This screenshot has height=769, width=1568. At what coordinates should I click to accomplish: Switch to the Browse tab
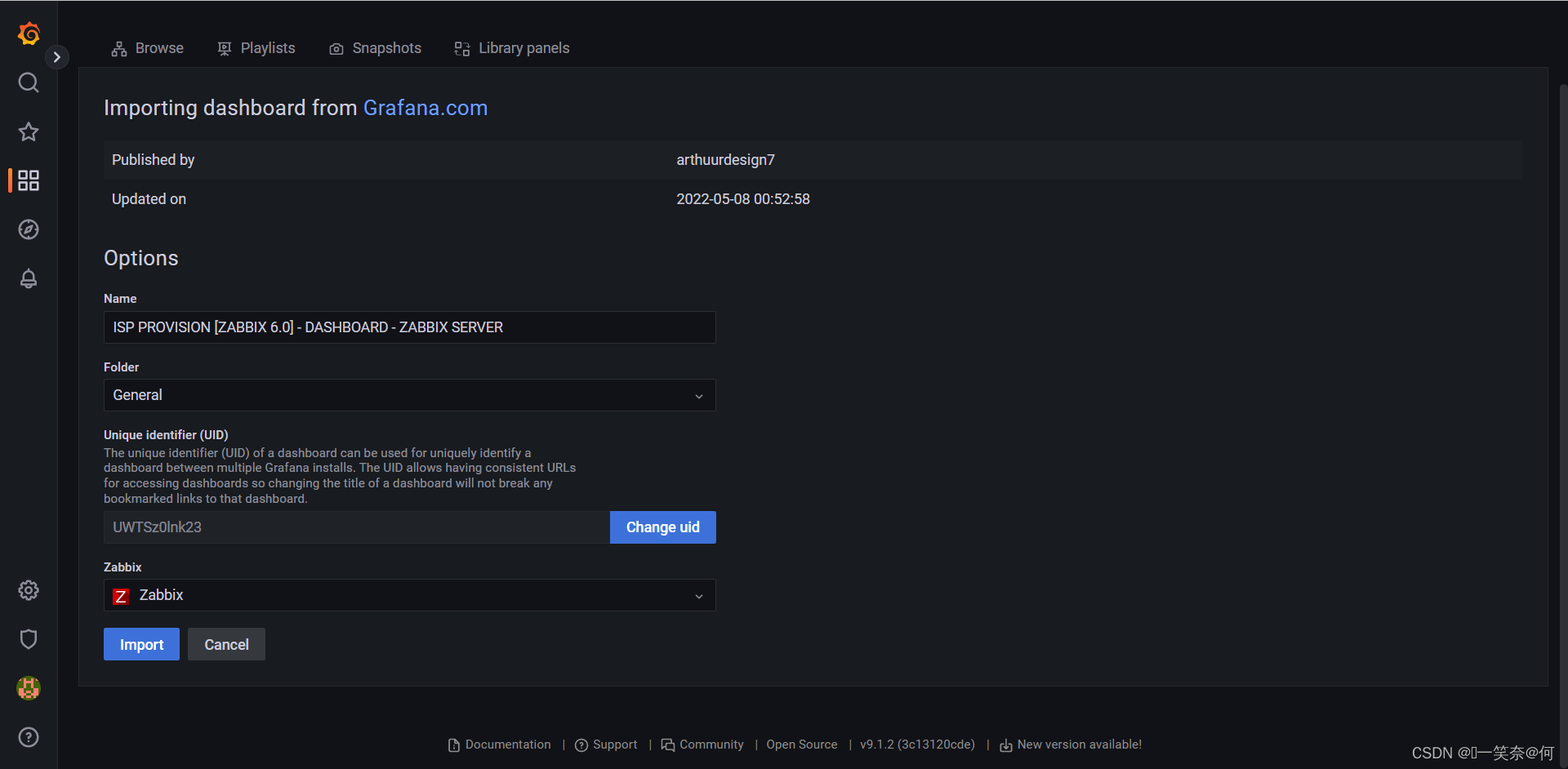click(148, 48)
